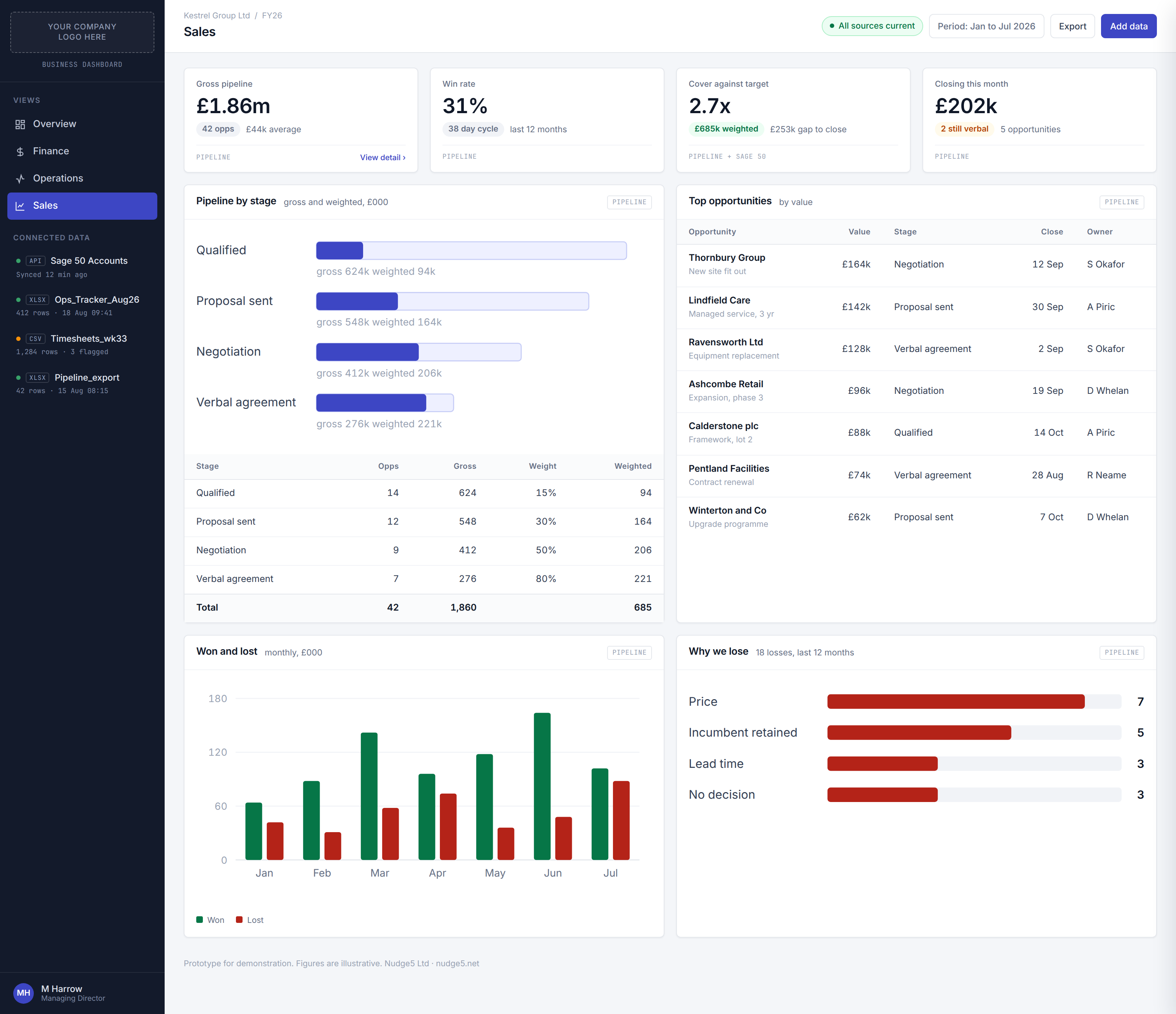Screen dimensions: 1176x1014
Task: Select the Ashcombe Retail opportunity row
Action: (916, 392)
